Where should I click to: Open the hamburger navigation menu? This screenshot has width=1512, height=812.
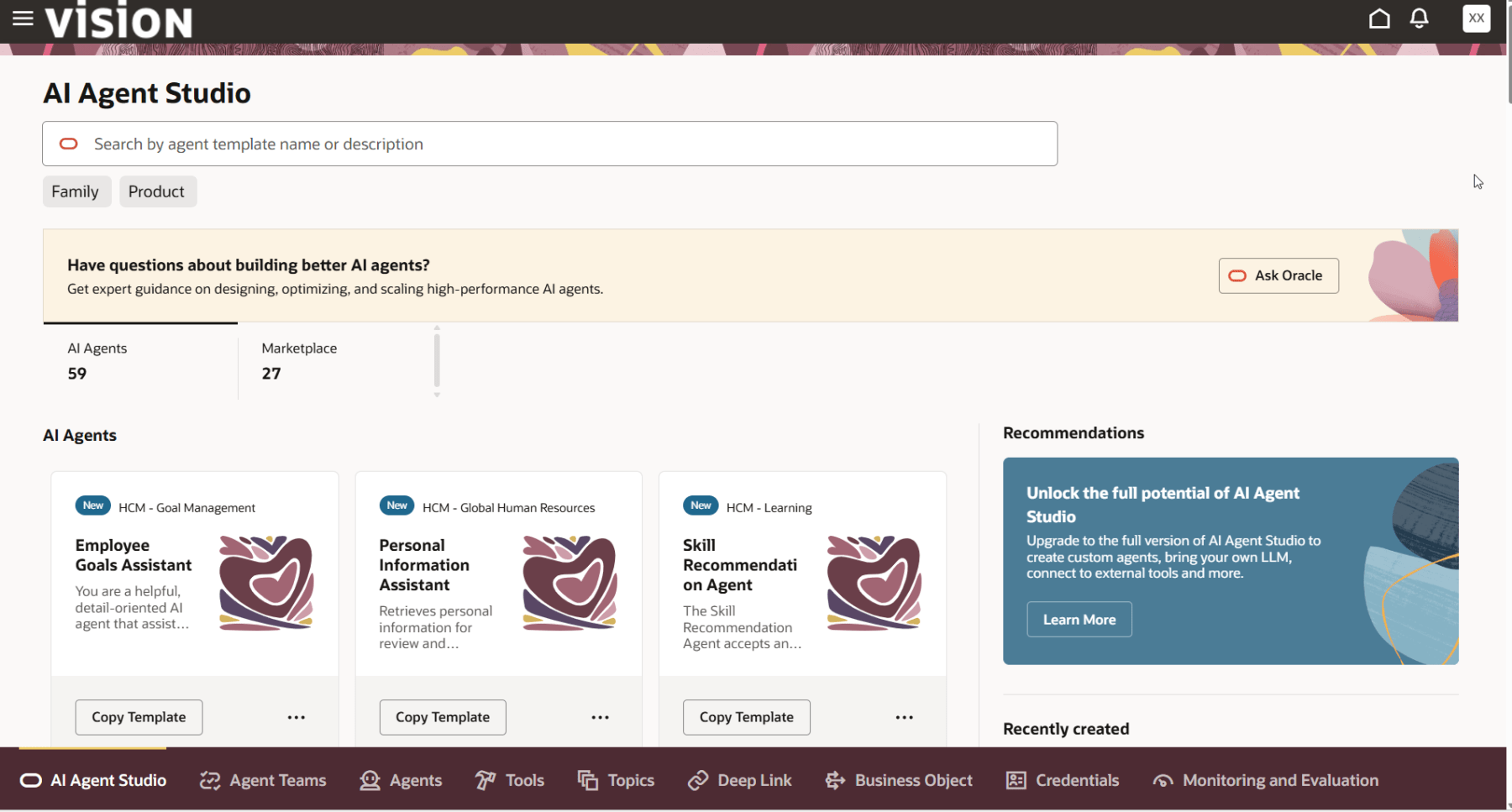23,18
